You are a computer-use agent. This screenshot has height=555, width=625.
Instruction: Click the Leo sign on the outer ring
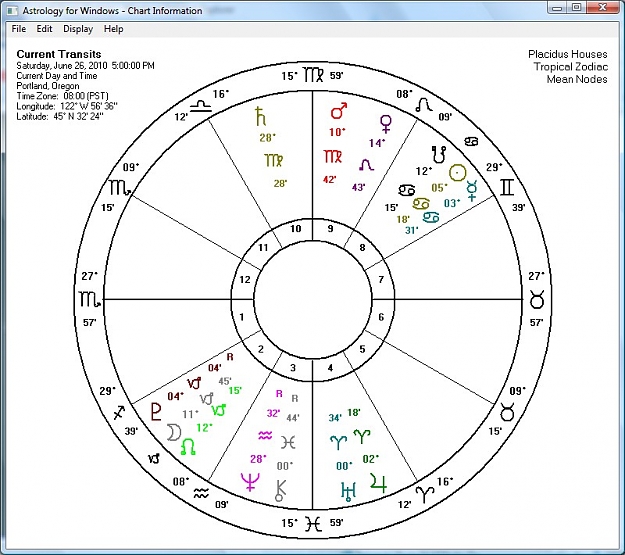pos(424,105)
